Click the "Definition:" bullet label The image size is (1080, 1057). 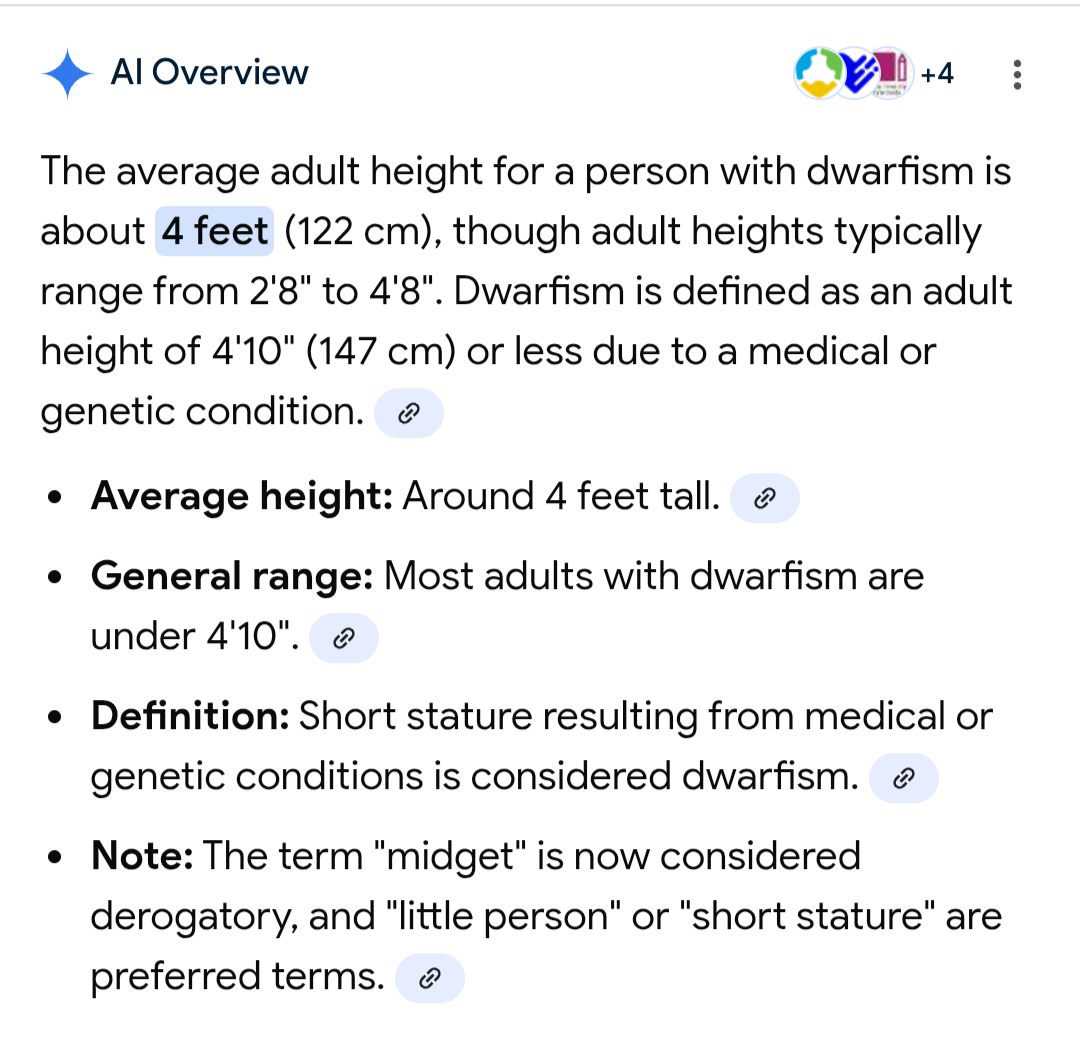pyautogui.click(x=190, y=716)
